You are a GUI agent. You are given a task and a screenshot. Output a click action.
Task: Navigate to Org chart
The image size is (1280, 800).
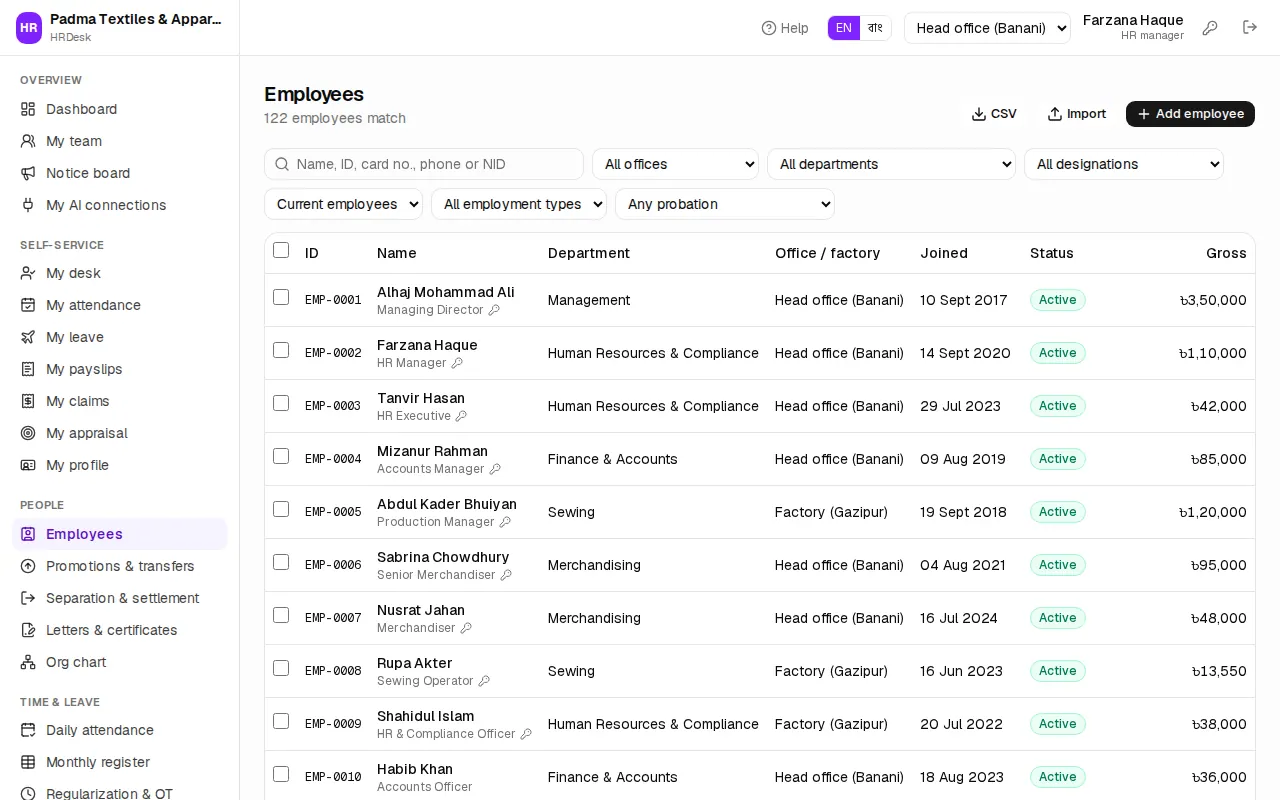click(119, 662)
